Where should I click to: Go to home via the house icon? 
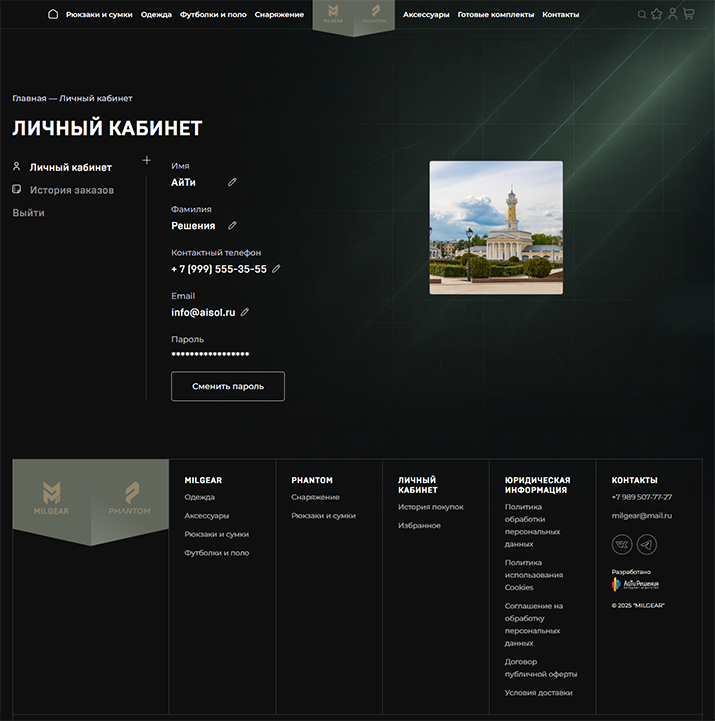tap(53, 14)
